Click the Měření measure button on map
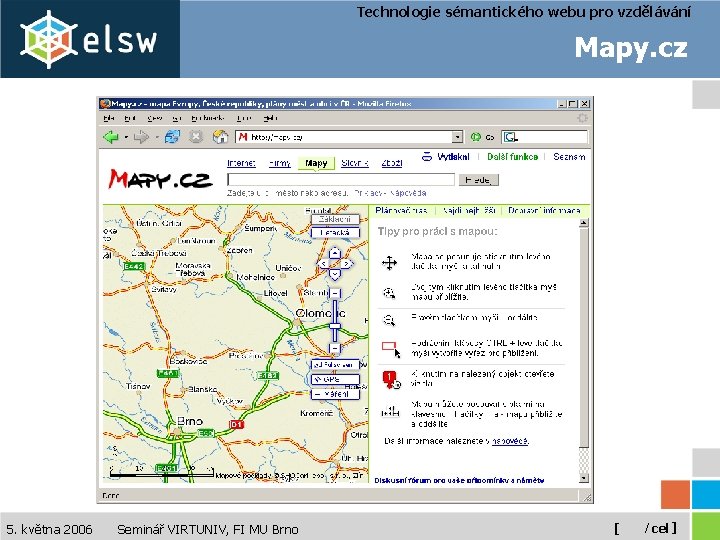Screen dimensions: 720x540 click(x=335, y=394)
